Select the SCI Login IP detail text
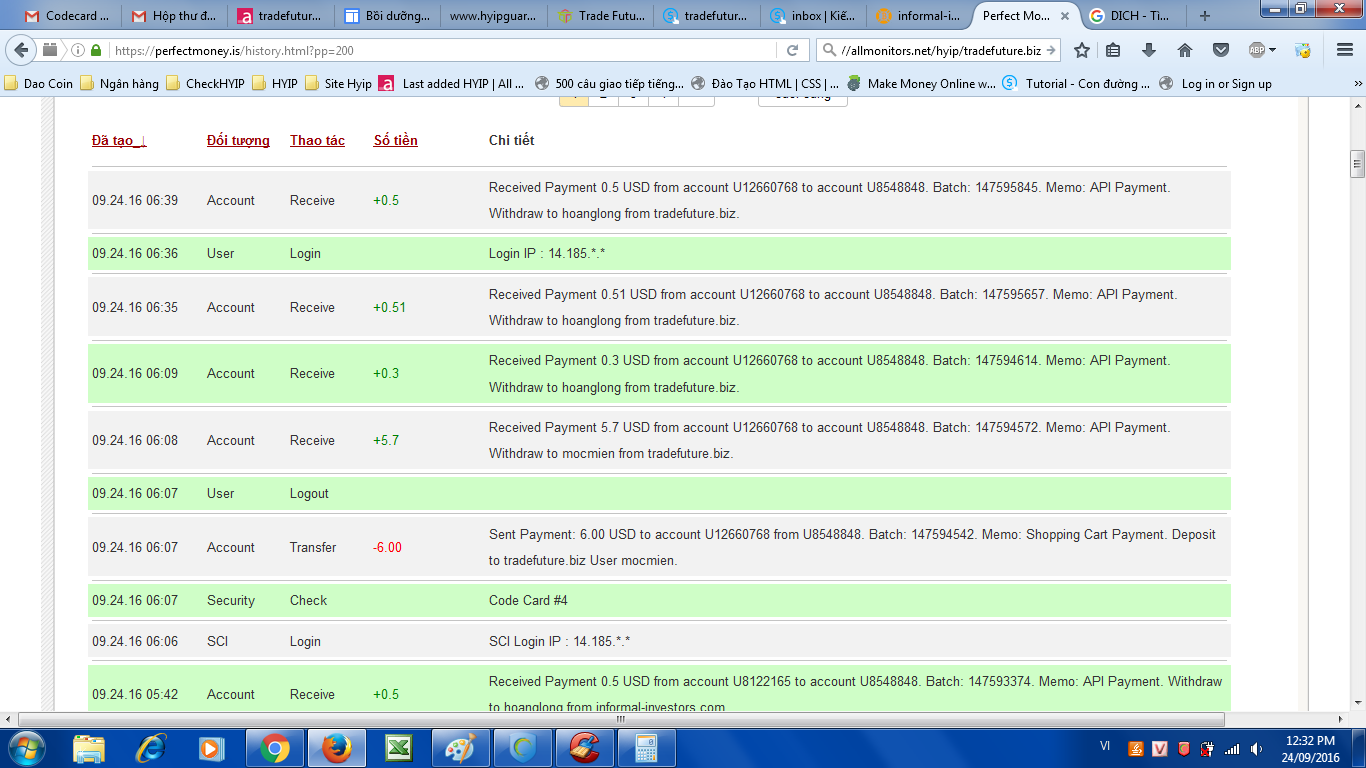 (x=560, y=641)
